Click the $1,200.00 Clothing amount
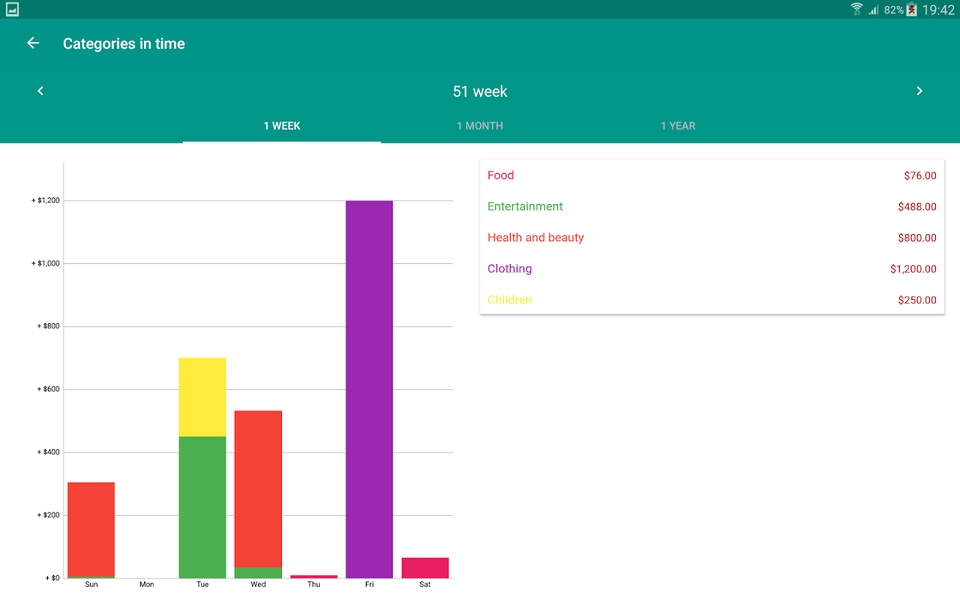Viewport: 960px width, 600px height. click(913, 269)
